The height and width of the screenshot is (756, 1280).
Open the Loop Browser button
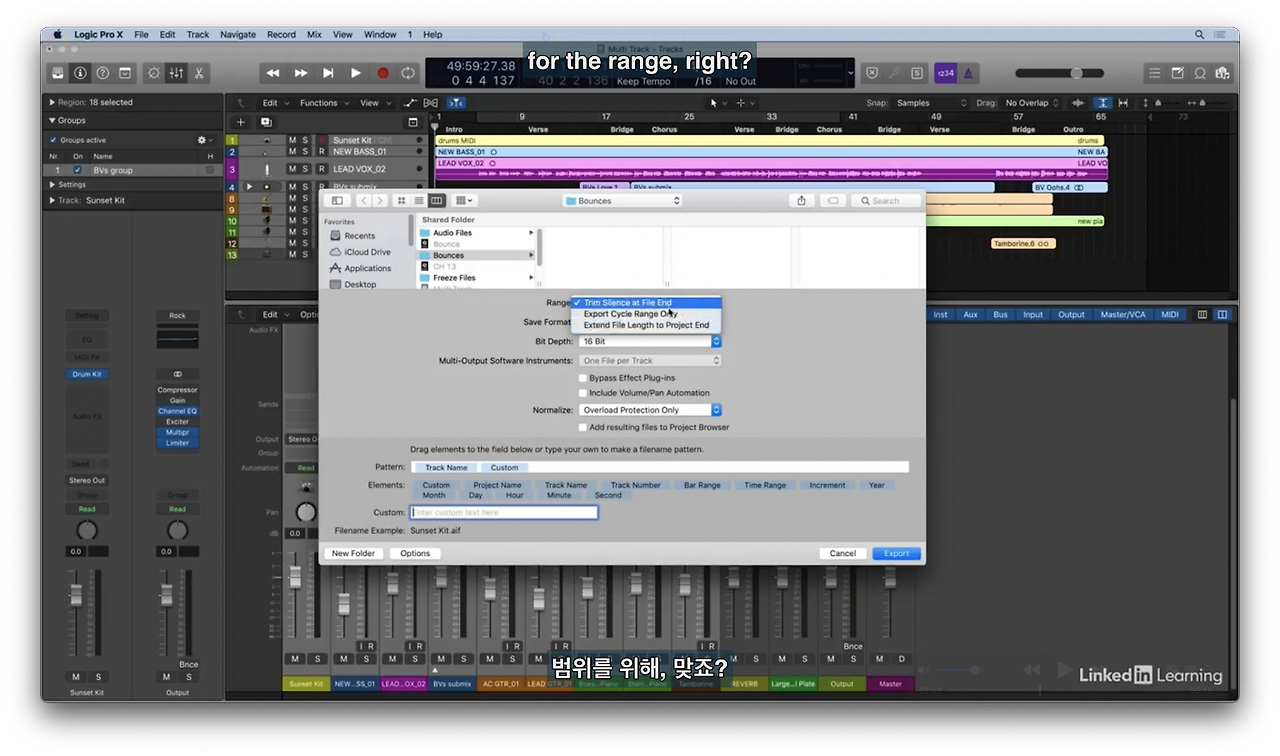coord(1200,73)
